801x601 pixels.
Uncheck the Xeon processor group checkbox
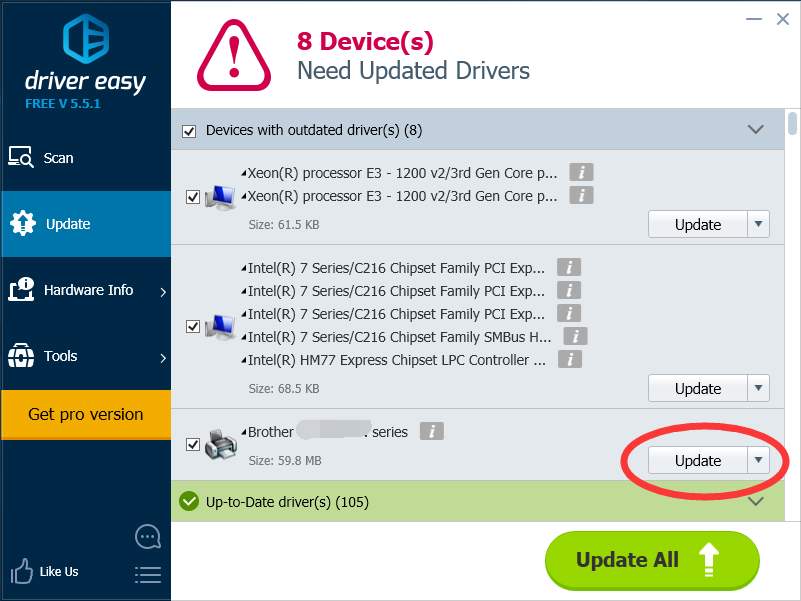pos(193,197)
